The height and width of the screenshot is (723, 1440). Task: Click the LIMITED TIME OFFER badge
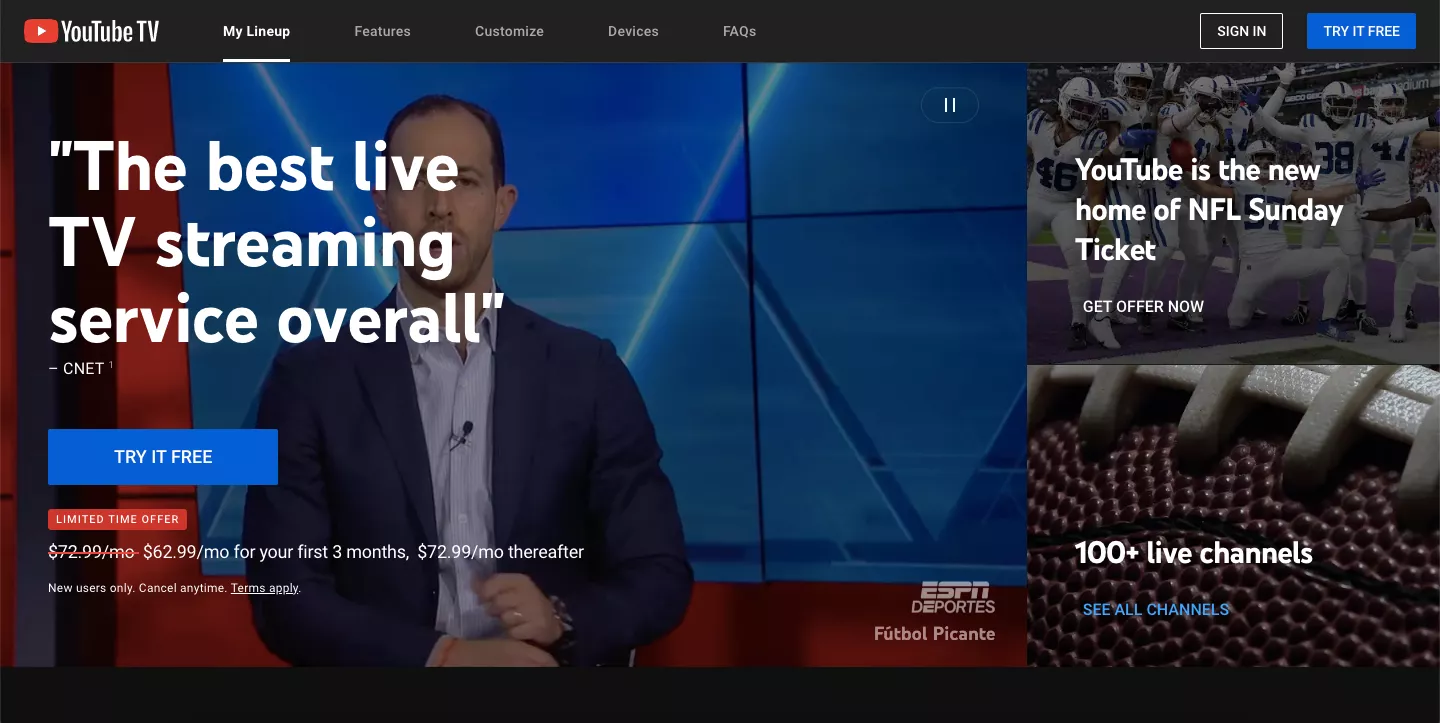pos(117,520)
